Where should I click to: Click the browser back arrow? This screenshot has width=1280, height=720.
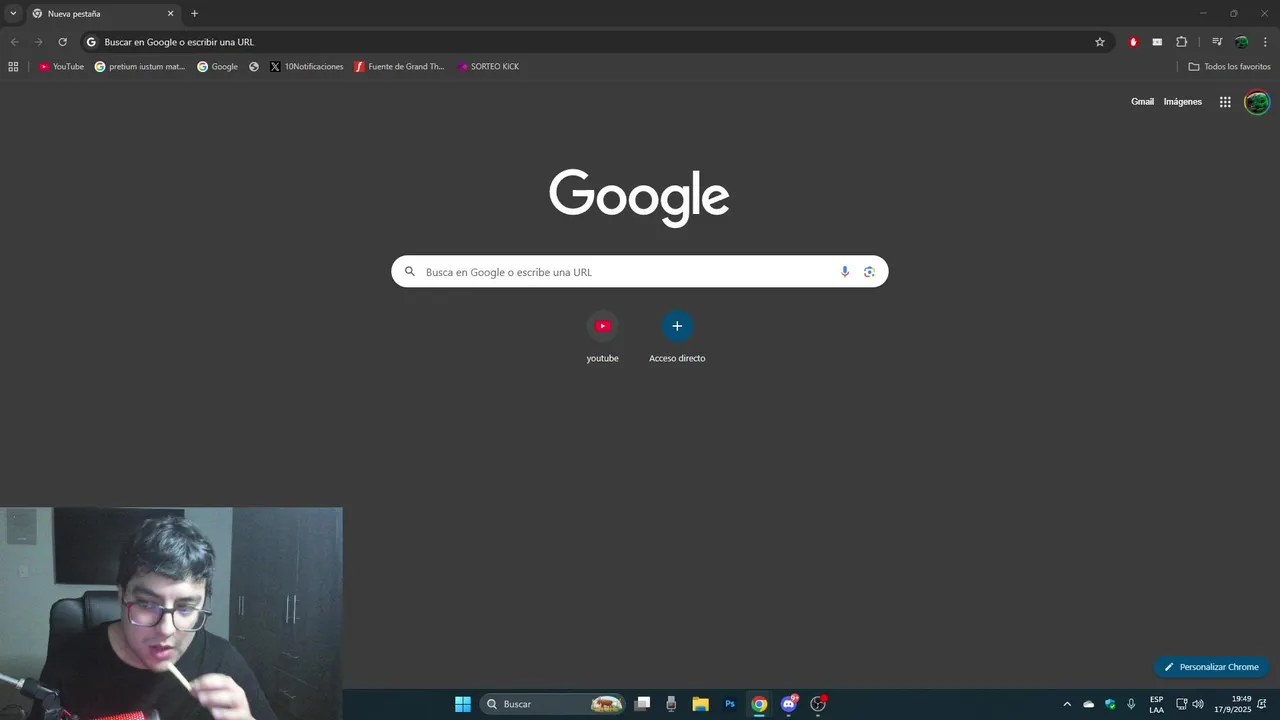[14, 42]
